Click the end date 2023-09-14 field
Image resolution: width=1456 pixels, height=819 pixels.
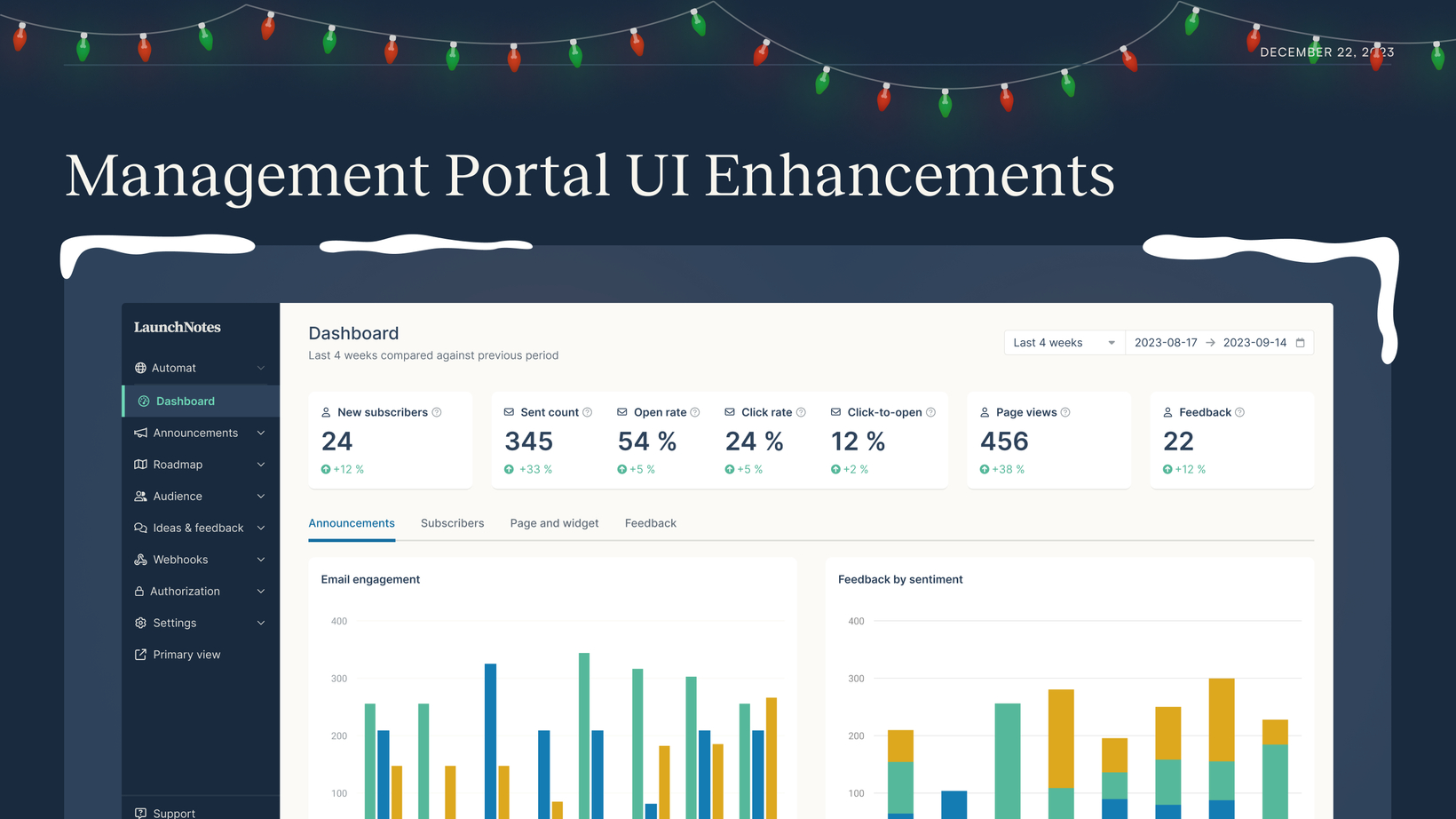click(1254, 343)
